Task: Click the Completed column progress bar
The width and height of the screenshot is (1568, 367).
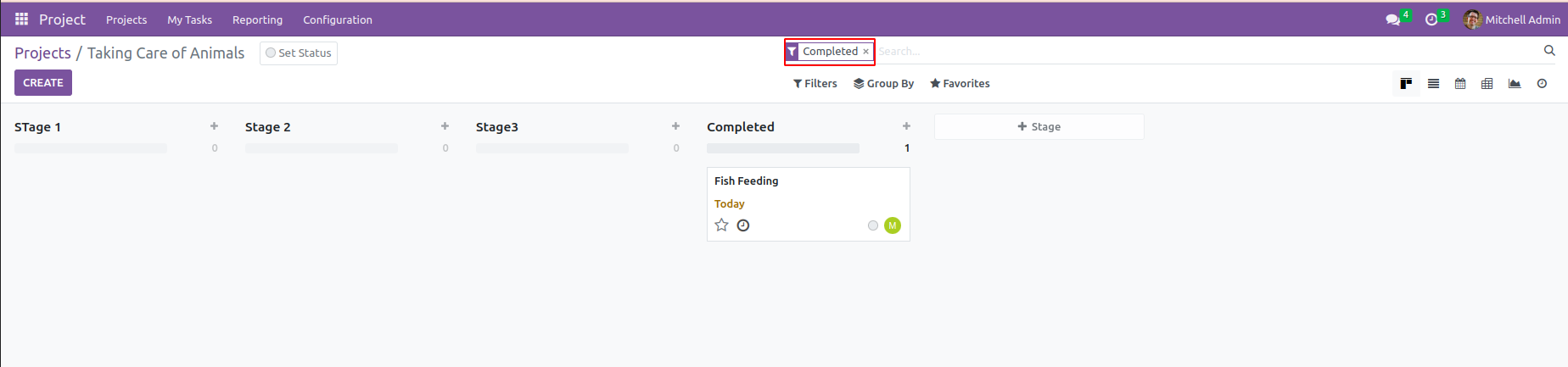Action: click(x=782, y=148)
